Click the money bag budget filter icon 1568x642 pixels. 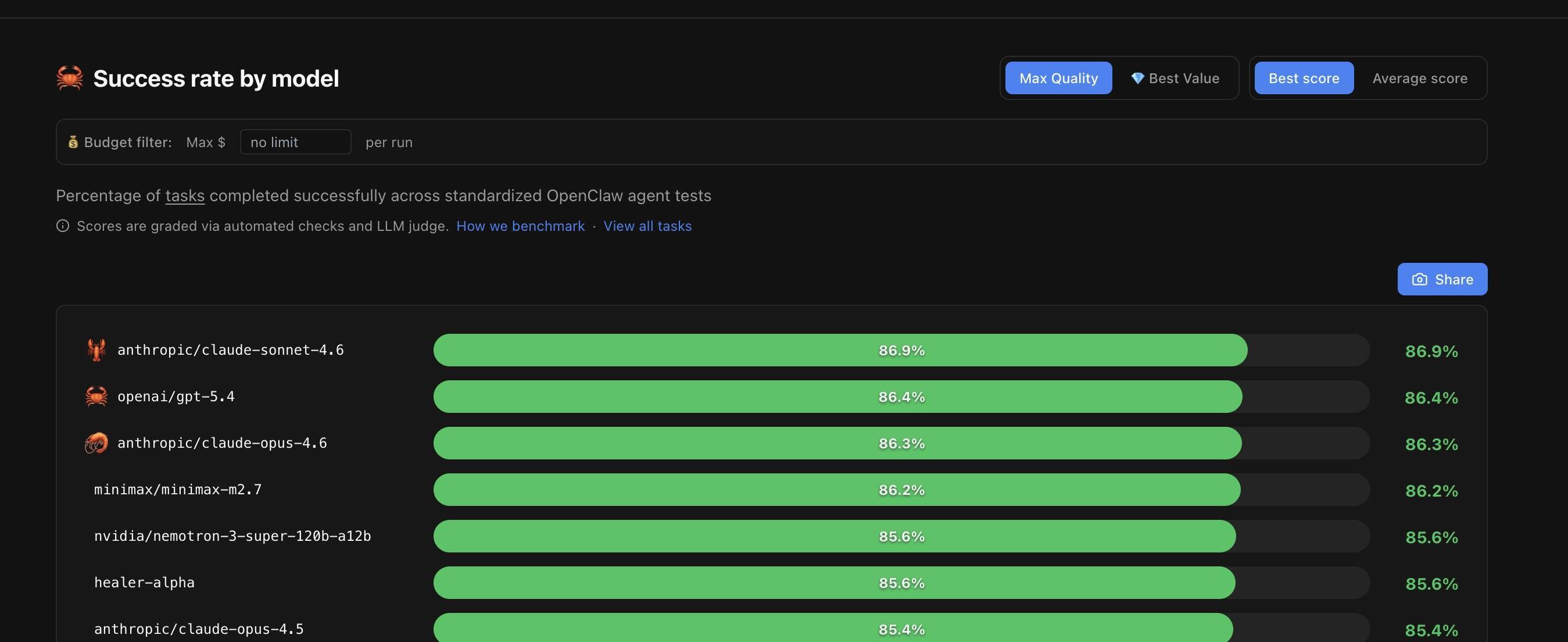pos(73,142)
